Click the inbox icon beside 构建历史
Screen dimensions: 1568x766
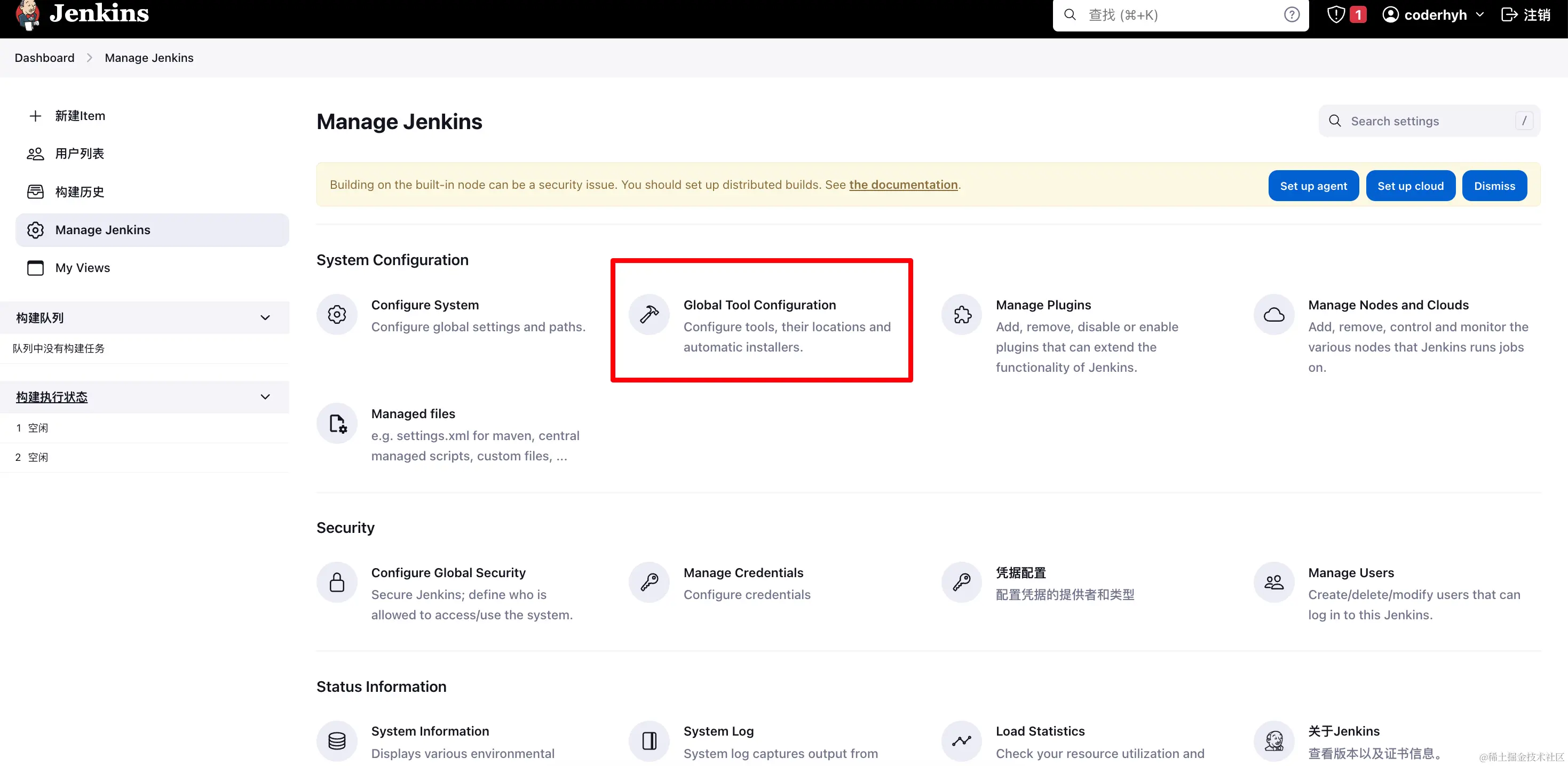point(35,192)
